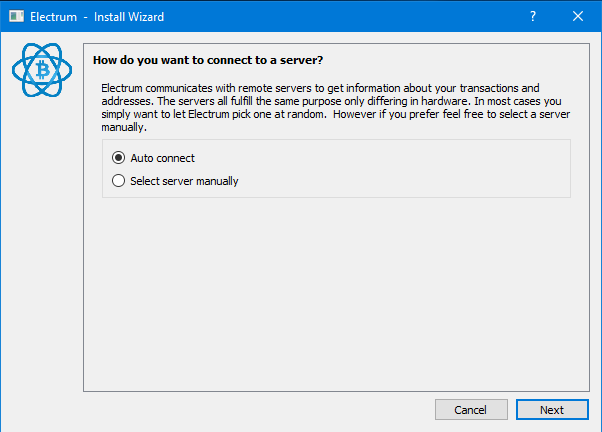Click the "Select server manually" label text
602x432 pixels.
point(184,181)
